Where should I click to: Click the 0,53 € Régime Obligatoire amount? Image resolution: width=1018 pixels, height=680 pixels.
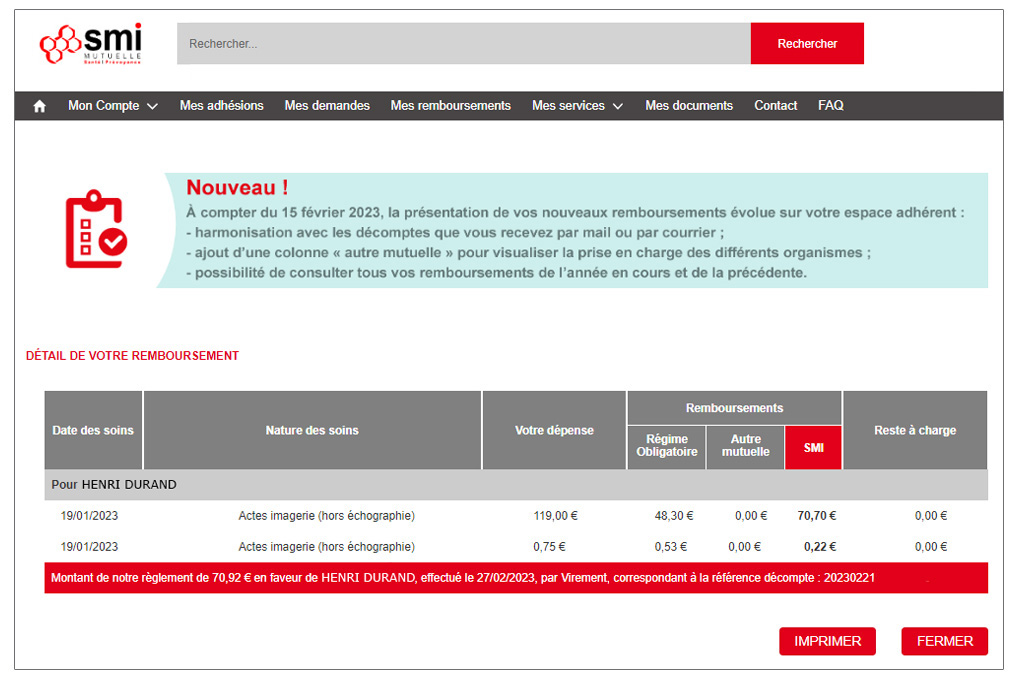[x=671, y=547]
